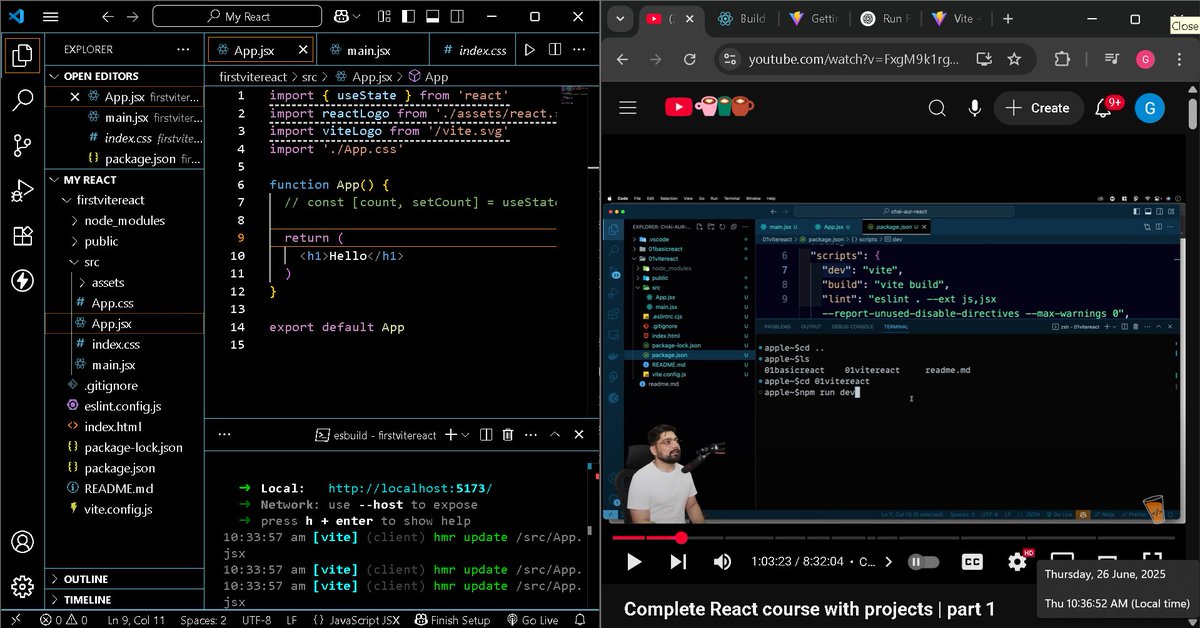Open the Explorer view in VS Code activity bar
1200x628 pixels.
[22, 55]
